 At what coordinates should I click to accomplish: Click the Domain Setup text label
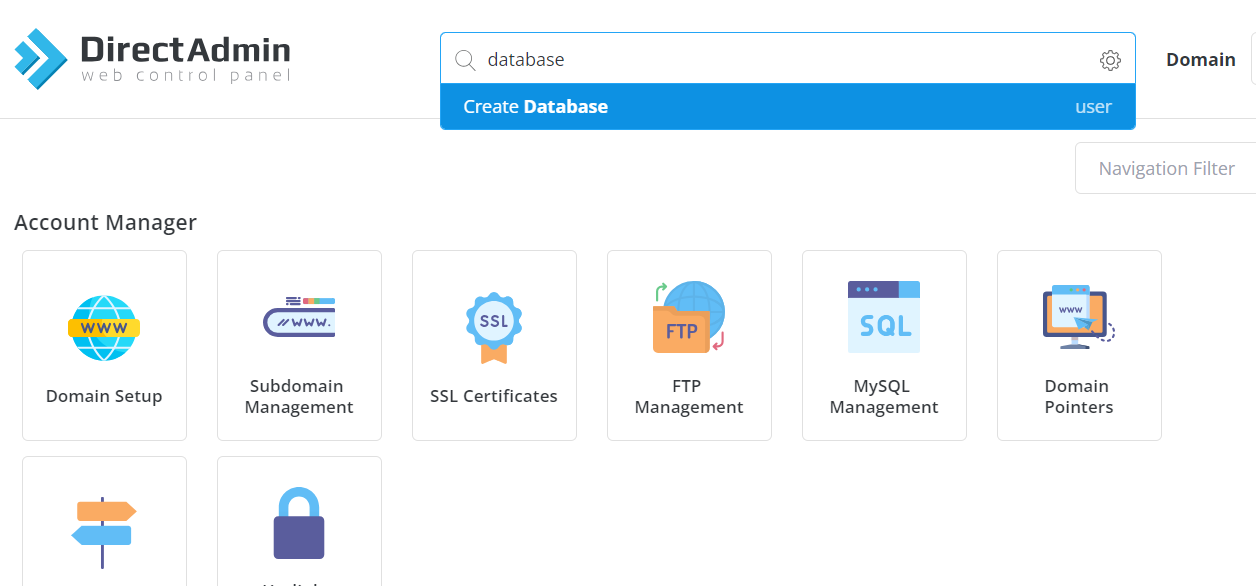click(x=104, y=396)
